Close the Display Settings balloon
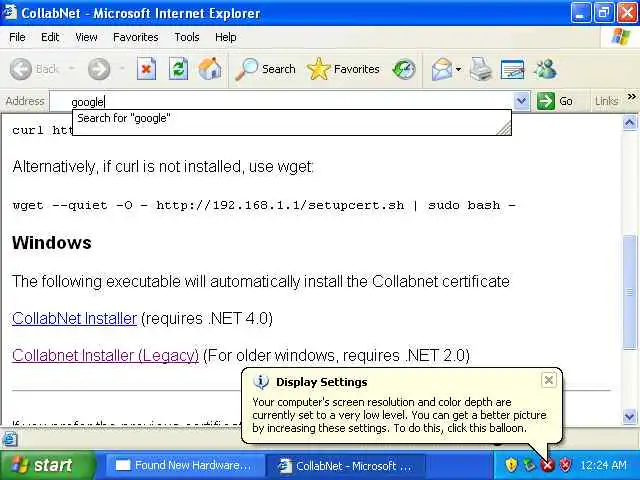 549,380
